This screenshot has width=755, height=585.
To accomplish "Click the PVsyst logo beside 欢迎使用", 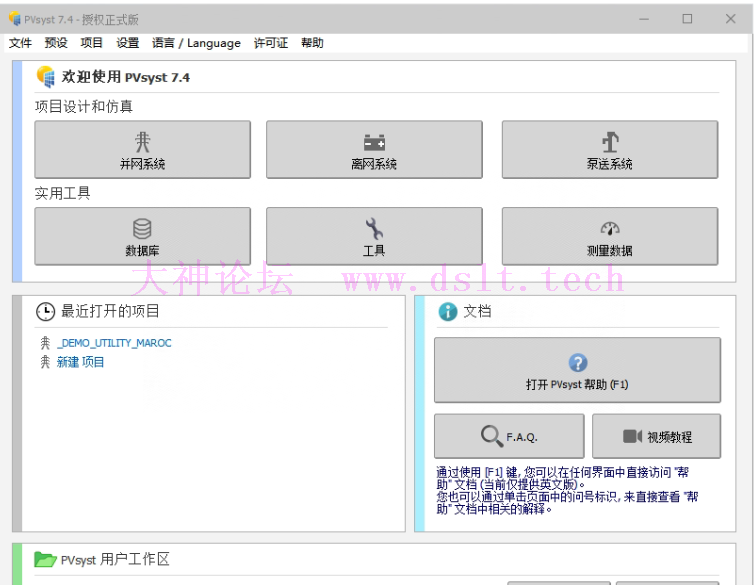I will coord(46,77).
